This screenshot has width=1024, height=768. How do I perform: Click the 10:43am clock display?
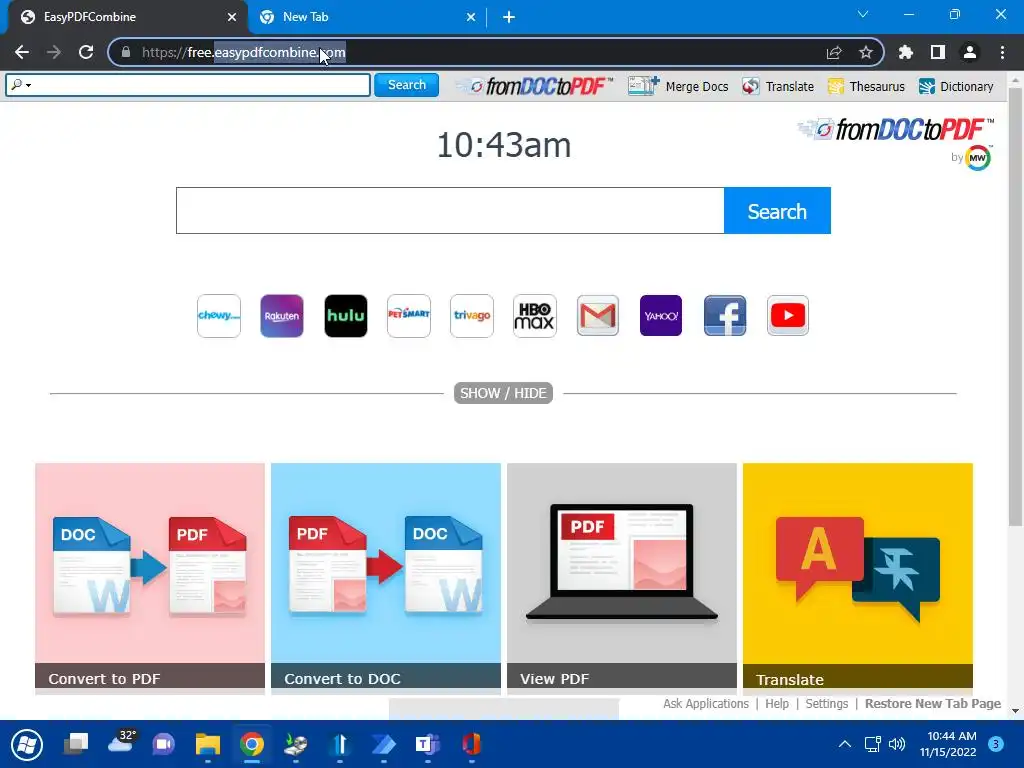504,145
